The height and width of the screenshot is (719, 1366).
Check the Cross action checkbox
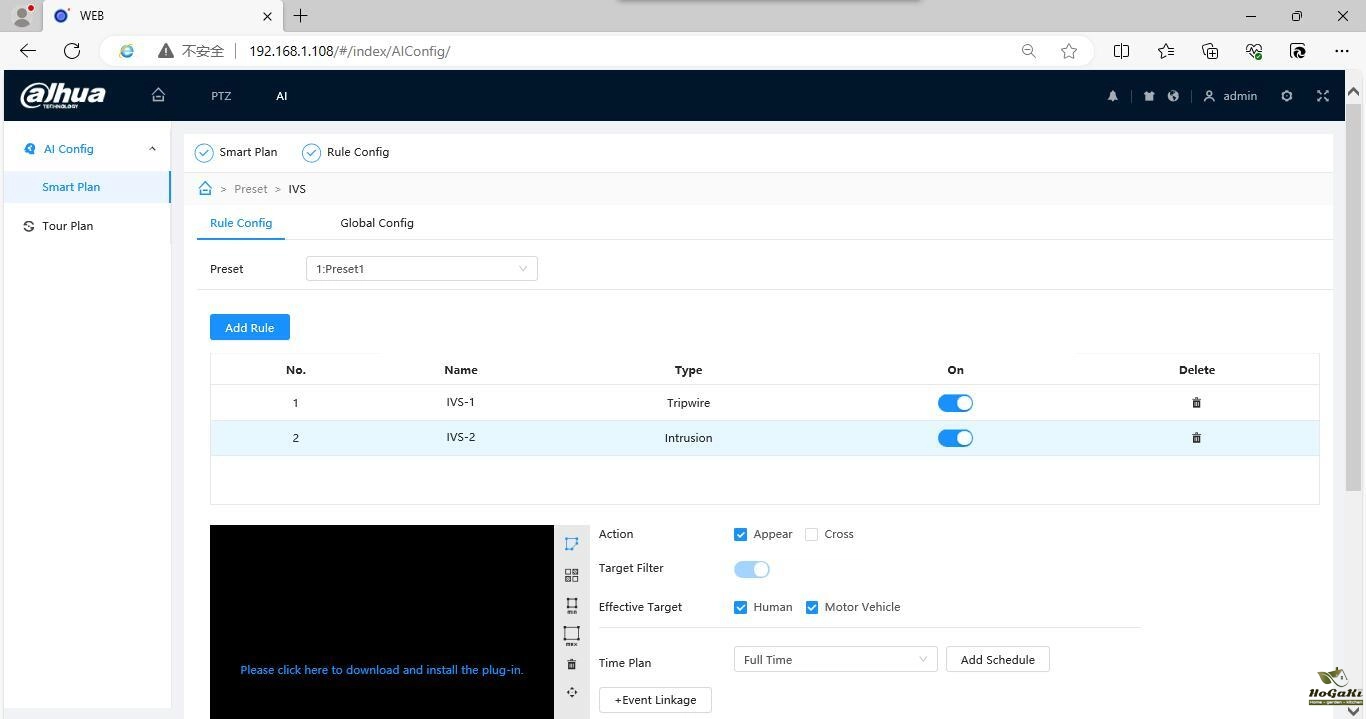(x=812, y=535)
